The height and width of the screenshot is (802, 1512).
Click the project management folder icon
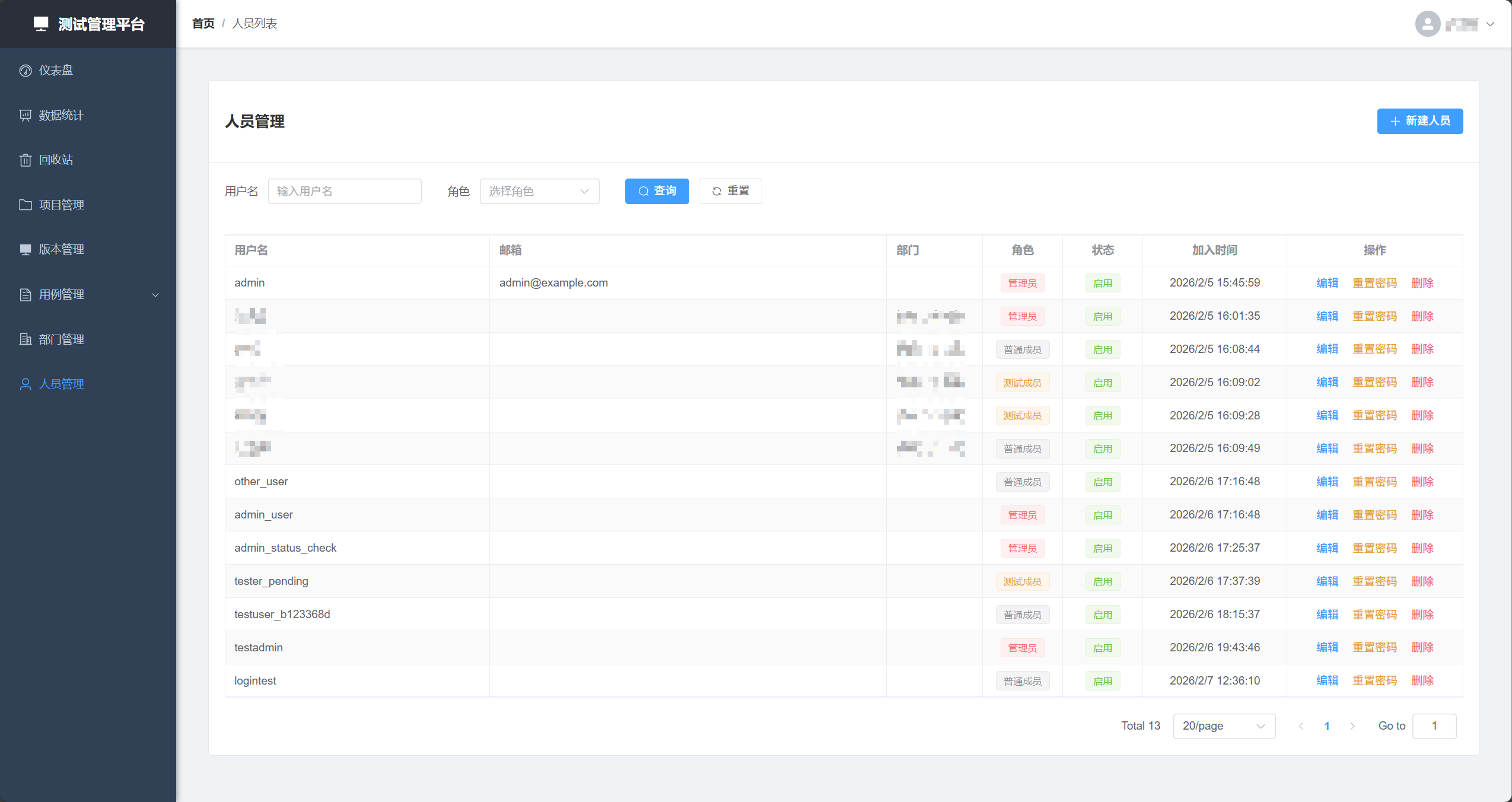pos(26,205)
